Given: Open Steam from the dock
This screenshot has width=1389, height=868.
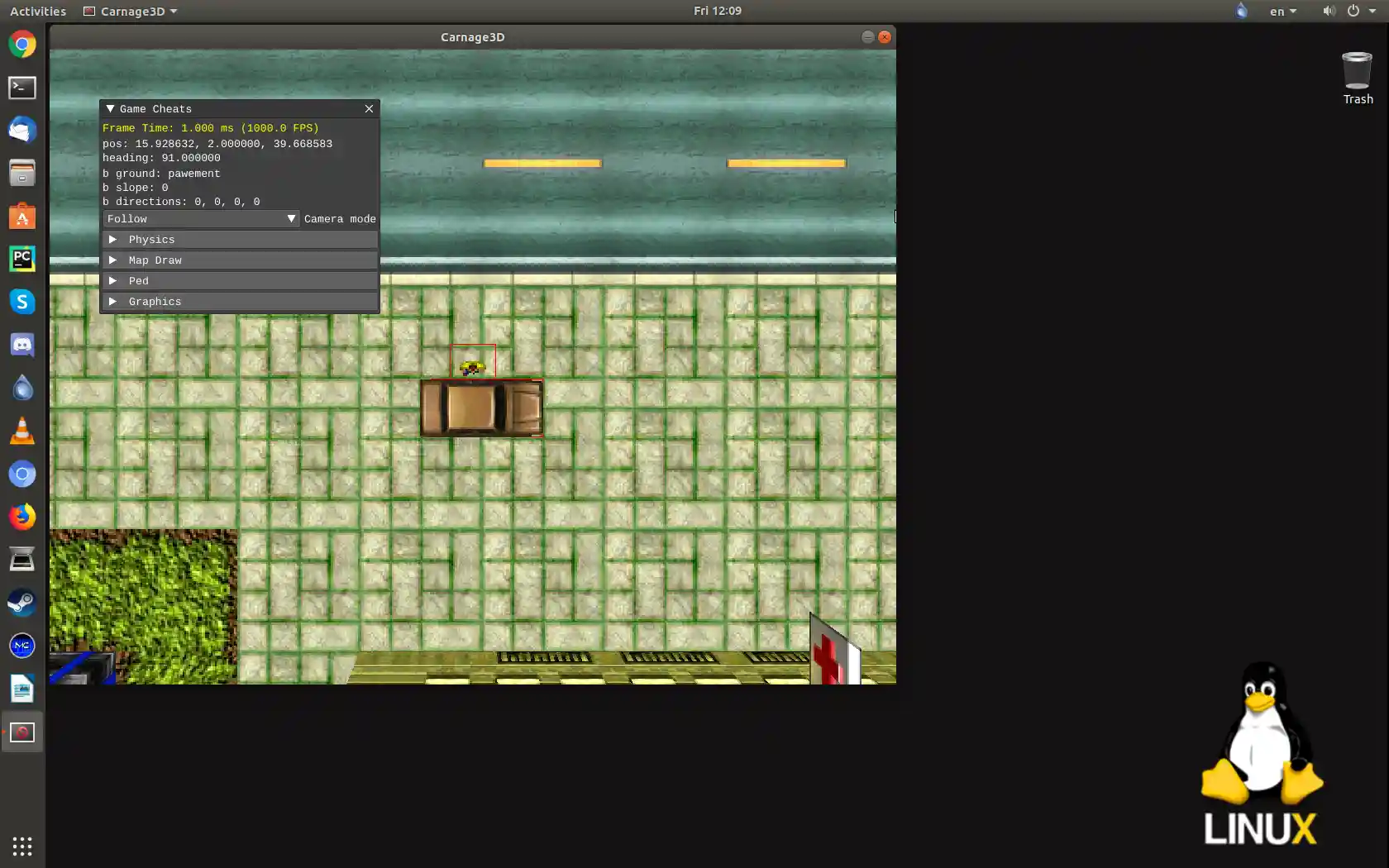Looking at the screenshot, I should click(21, 603).
